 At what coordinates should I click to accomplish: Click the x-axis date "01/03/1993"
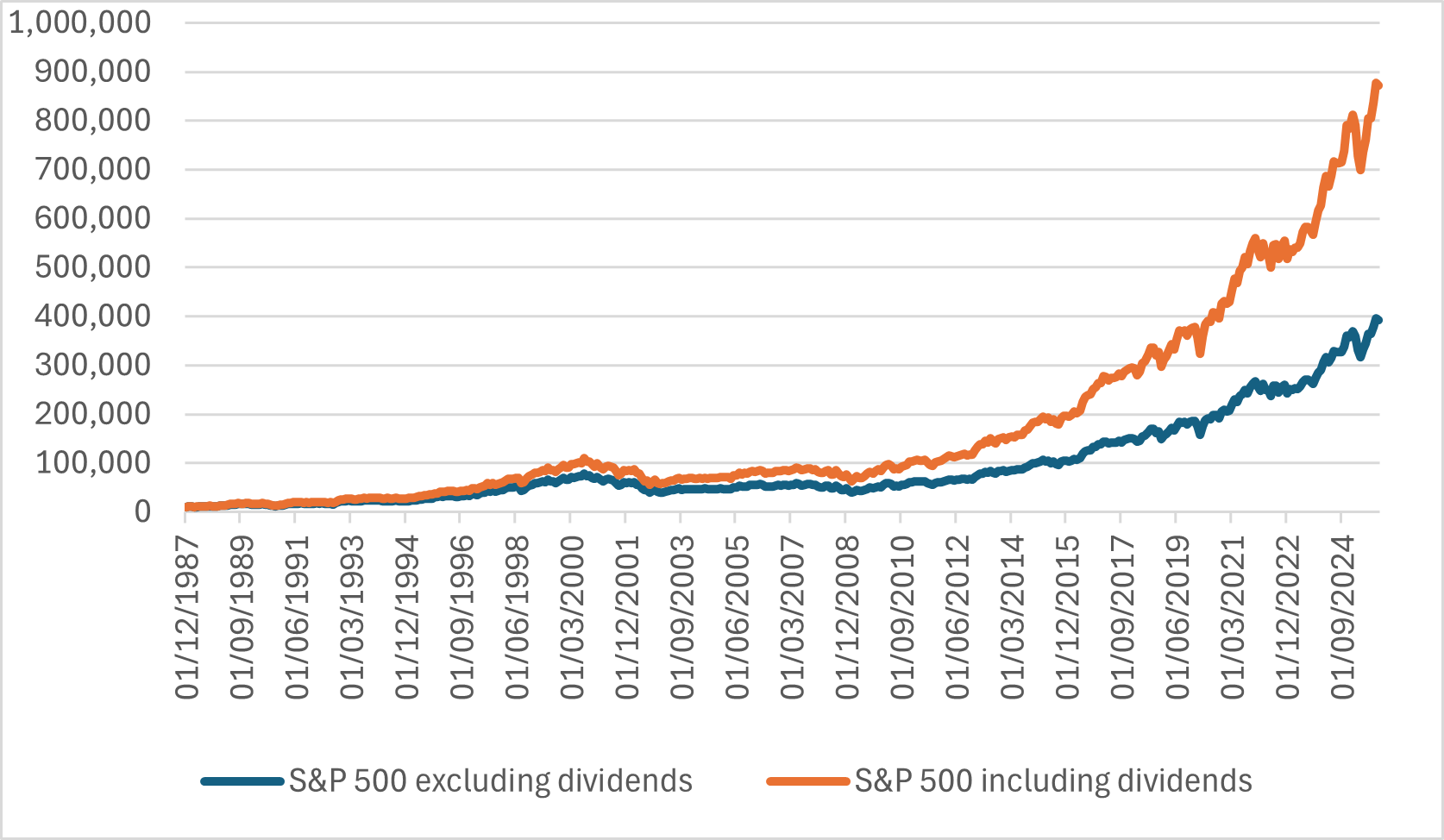pos(352,617)
